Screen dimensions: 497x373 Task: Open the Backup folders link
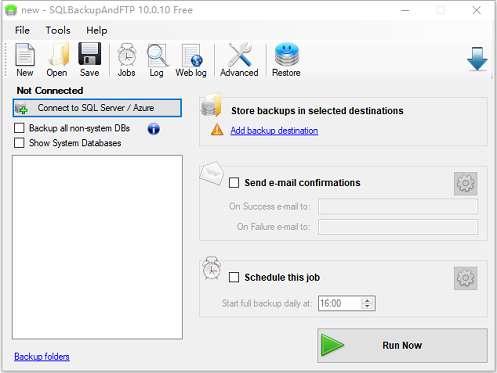click(x=42, y=357)
